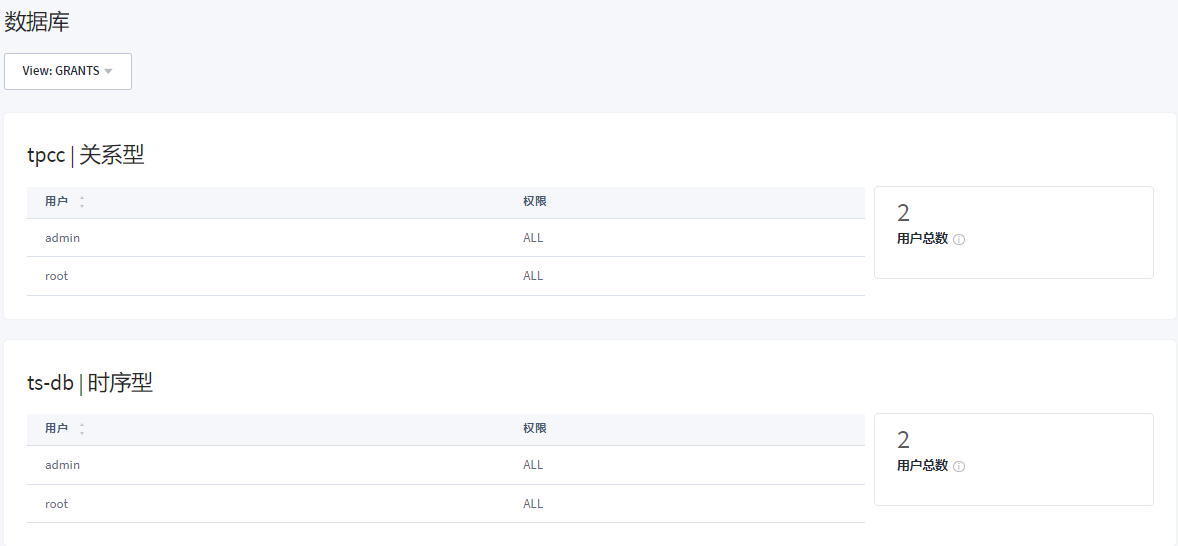Click 权限 column header in ts-db table
This screenshot has width=1178, height=546.
(x=535, y=428)
